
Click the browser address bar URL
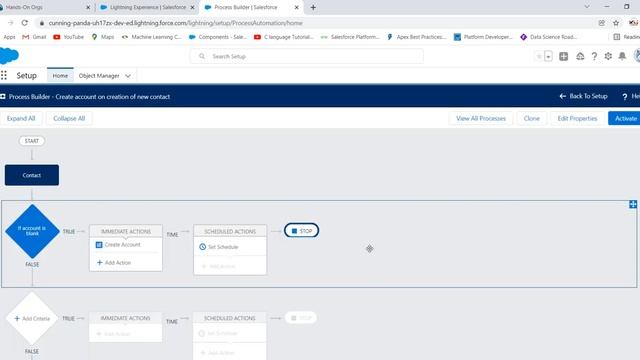click(x=176, y=23)
